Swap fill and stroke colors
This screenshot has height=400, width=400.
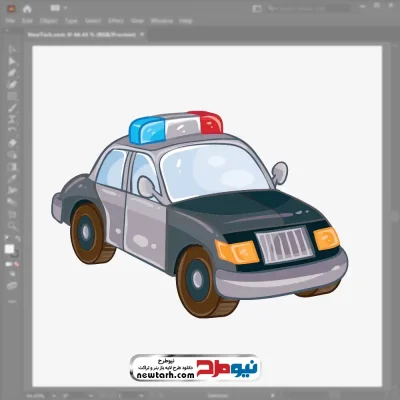17,239
